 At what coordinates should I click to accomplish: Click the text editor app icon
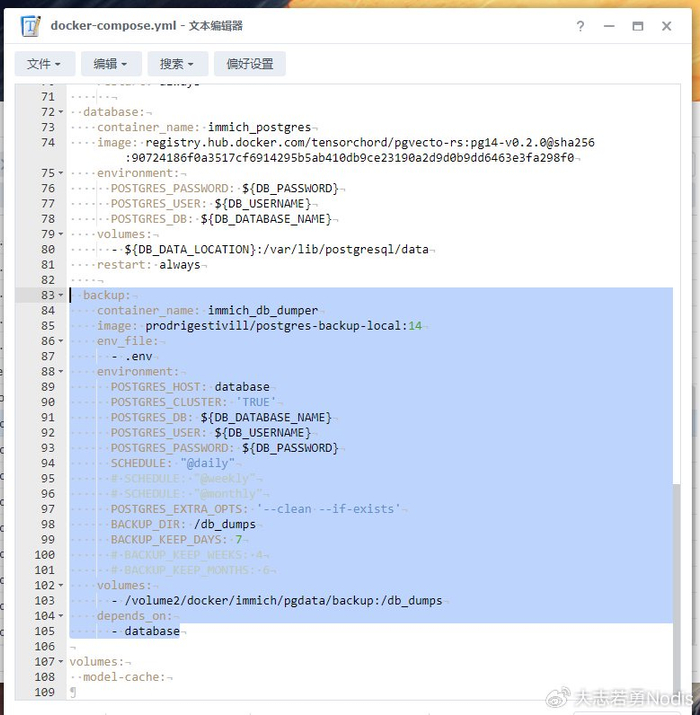pyautogui.click(x=31, y=27)
